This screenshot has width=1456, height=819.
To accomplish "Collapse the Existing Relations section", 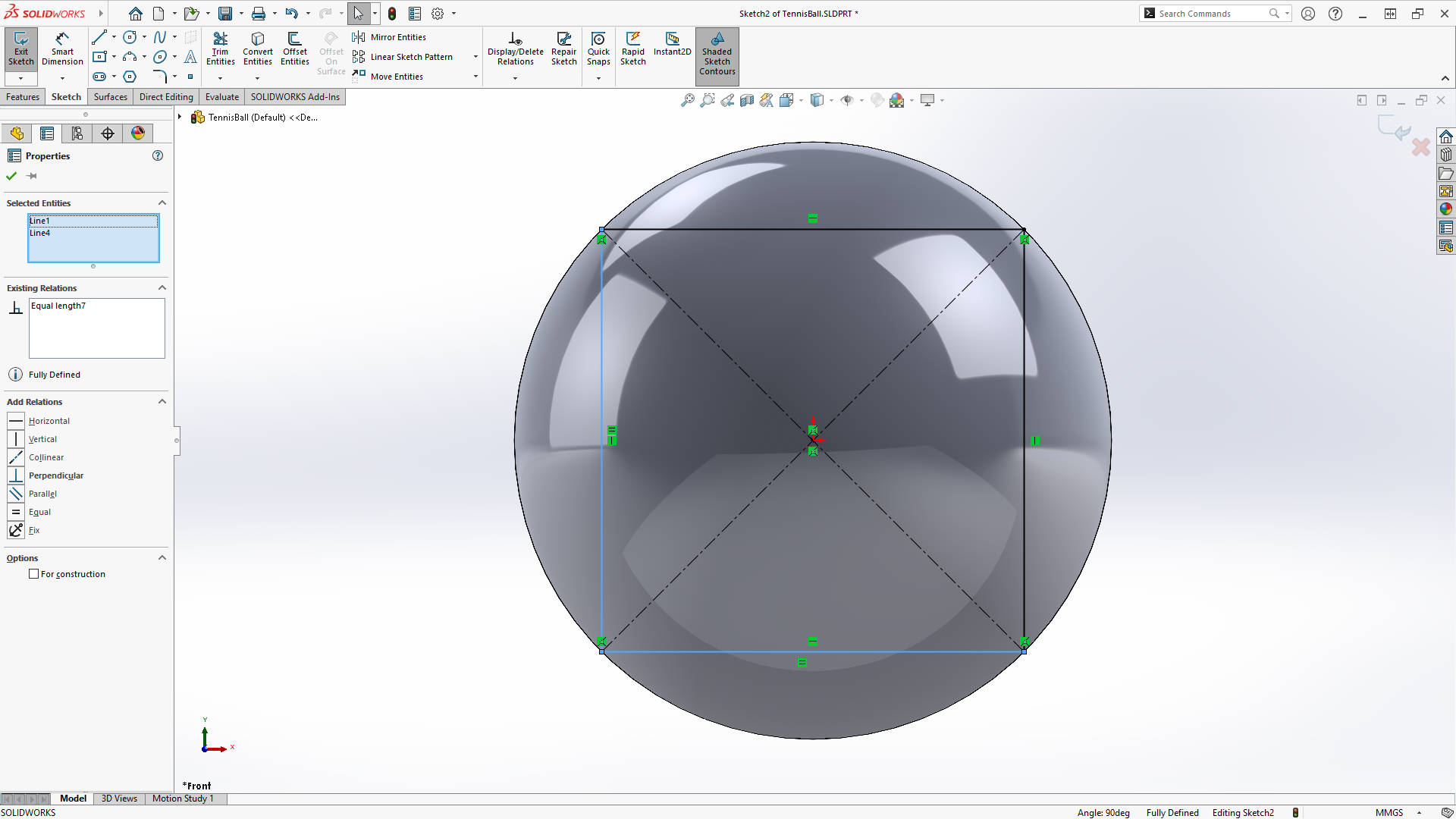I will point(162,287).
